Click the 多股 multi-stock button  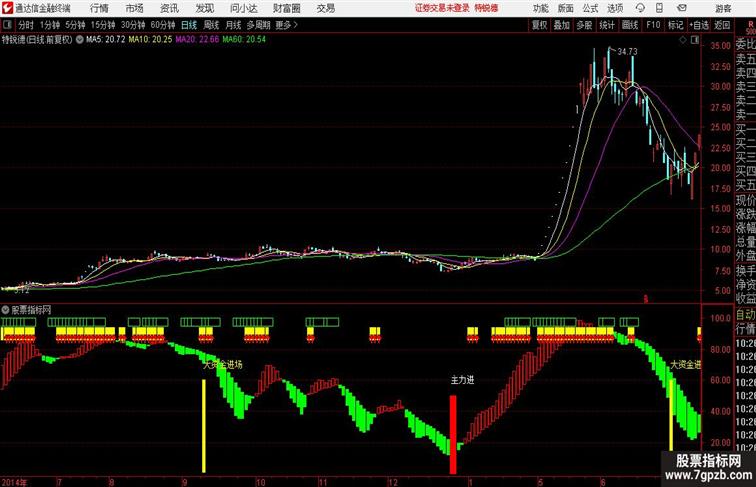pos(584,25)
